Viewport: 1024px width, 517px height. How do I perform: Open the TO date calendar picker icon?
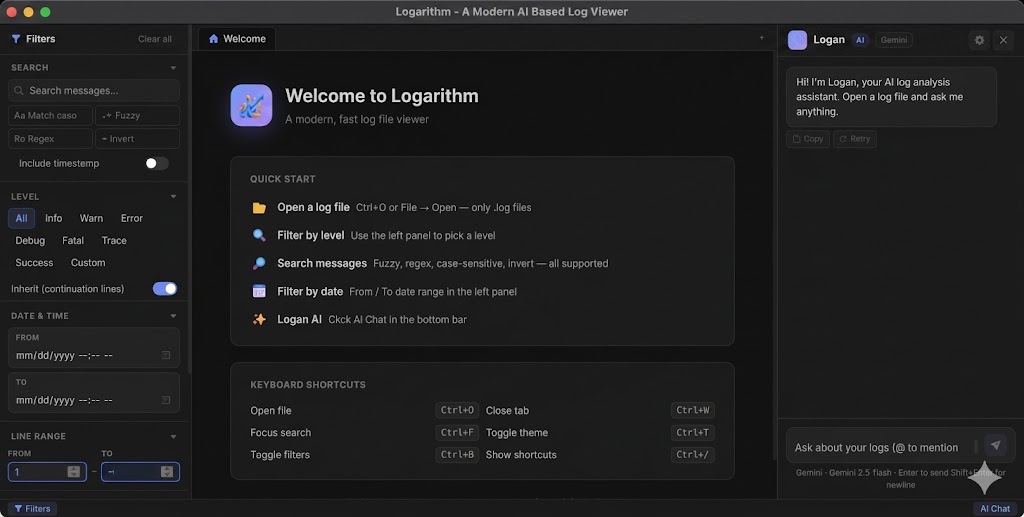[166, 400]
